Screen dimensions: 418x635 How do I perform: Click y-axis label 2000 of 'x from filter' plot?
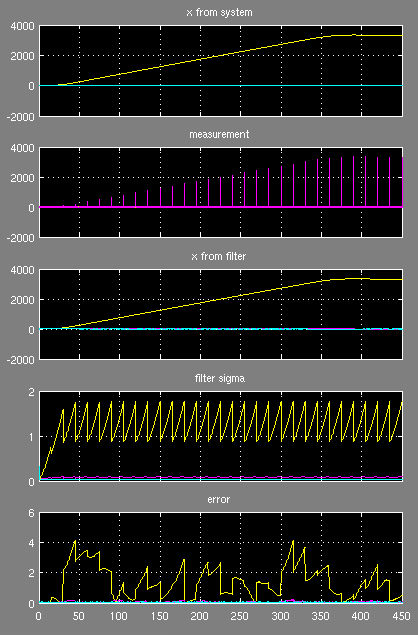click(x=22, y=300)
